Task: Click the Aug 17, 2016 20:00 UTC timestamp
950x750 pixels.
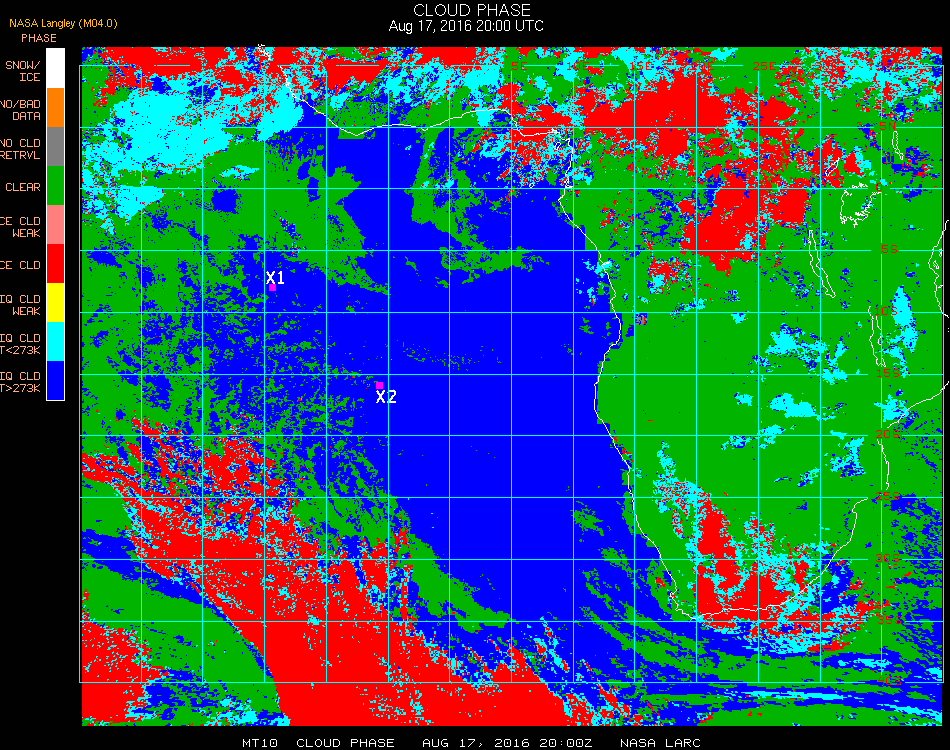Action: [x=466, y=26]
